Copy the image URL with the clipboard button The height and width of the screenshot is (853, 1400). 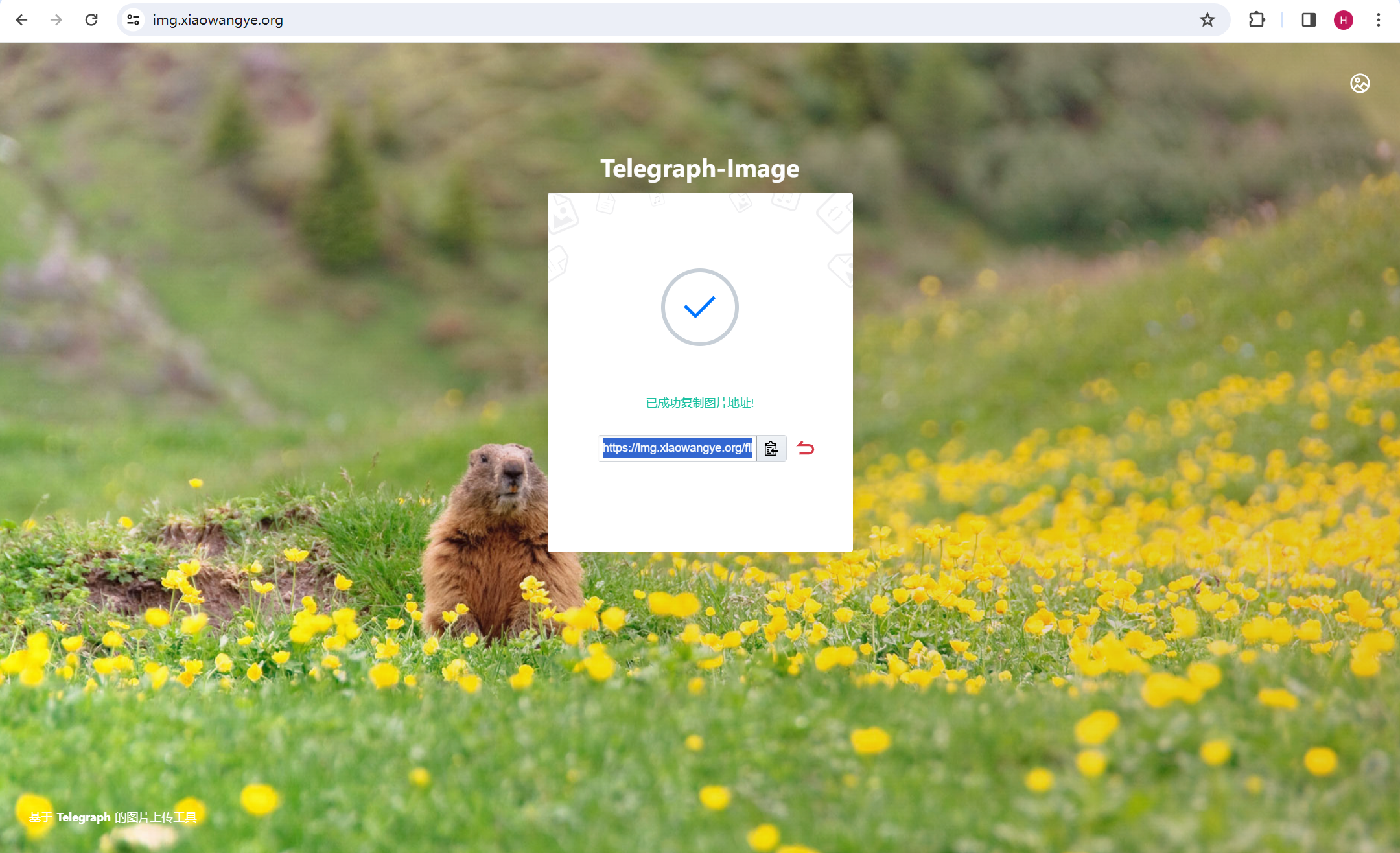click(x=771, y=449)
